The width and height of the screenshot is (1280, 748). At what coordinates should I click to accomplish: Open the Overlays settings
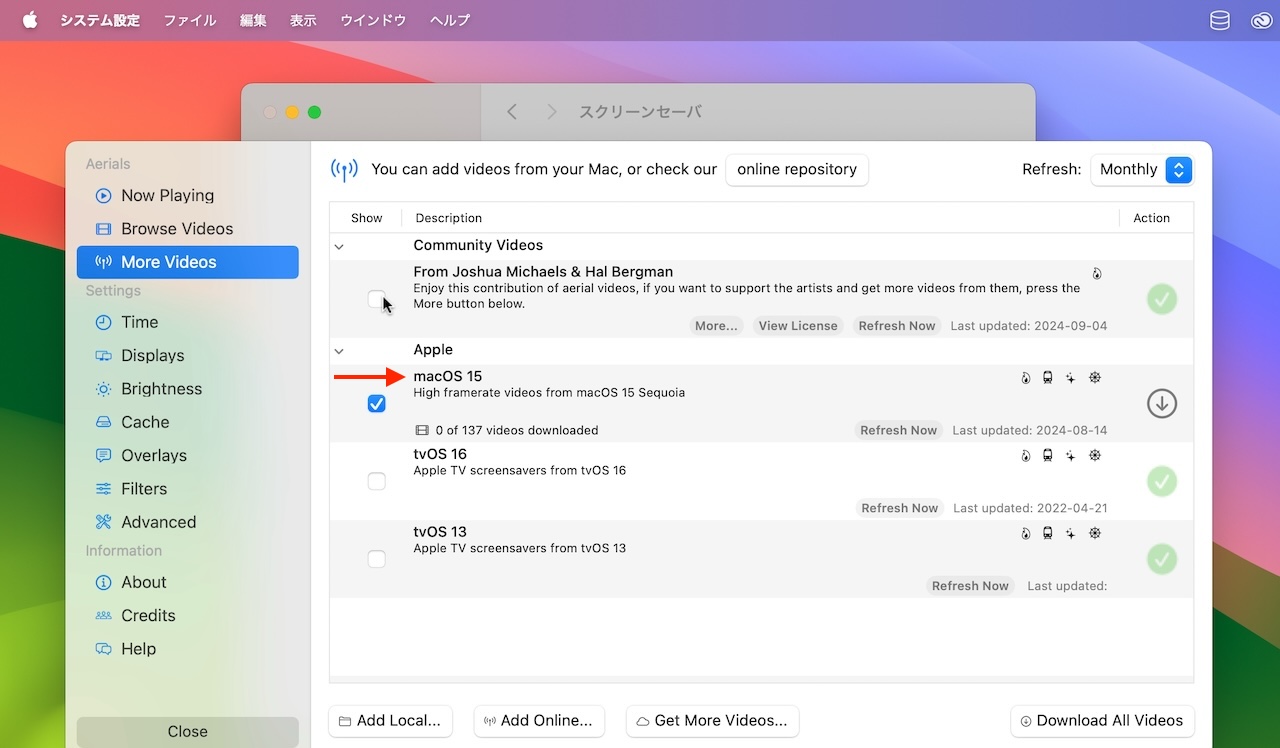[x=187, y=455]
